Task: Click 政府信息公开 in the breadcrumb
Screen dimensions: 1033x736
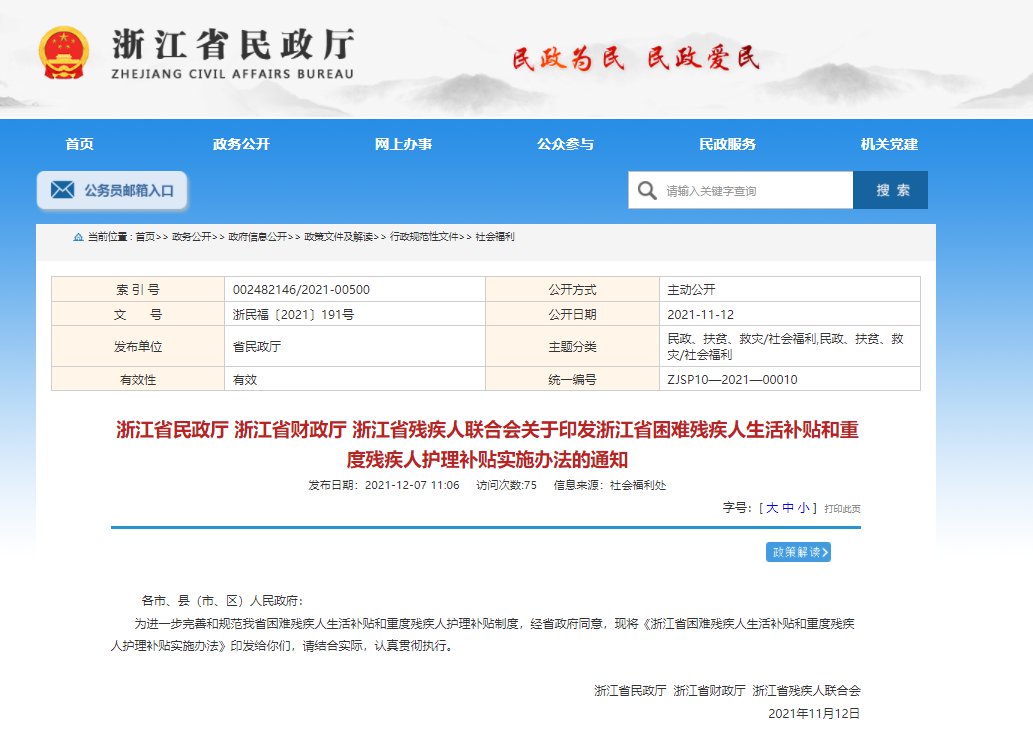Action: (x=257, y=238)
